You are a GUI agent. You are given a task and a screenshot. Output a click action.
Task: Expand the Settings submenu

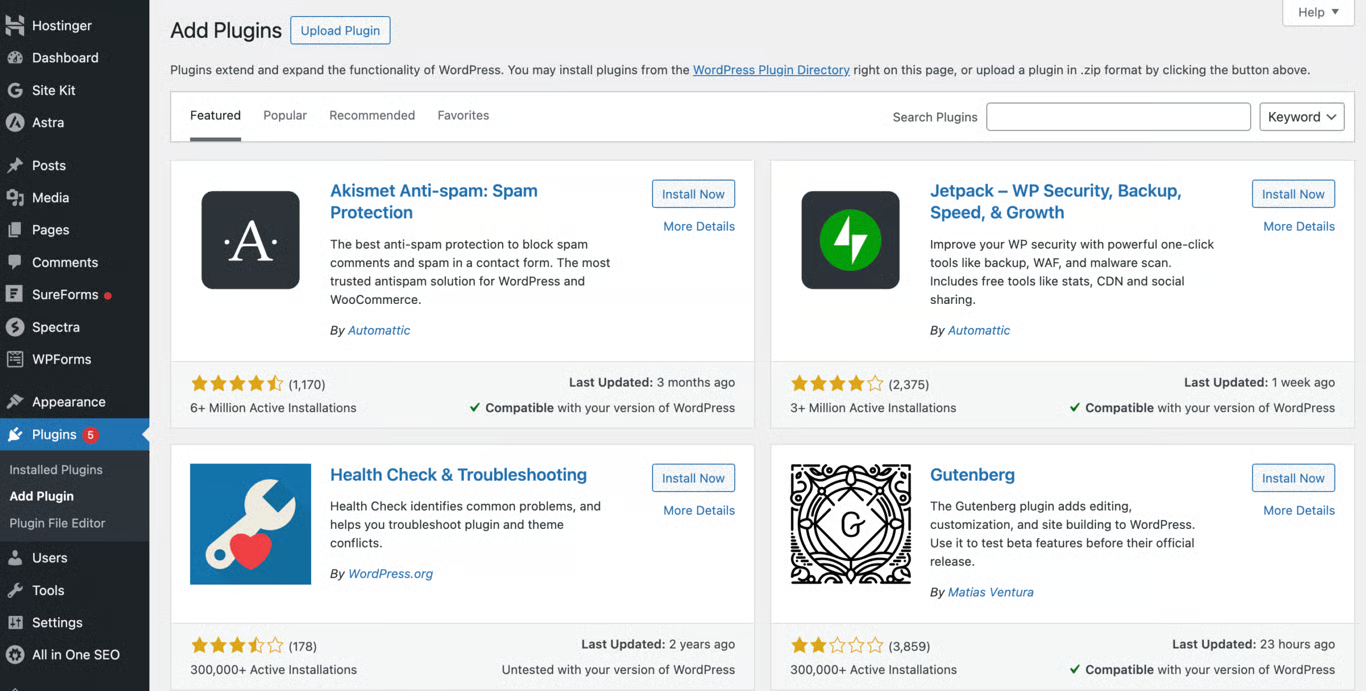click(x=55, y=622)
